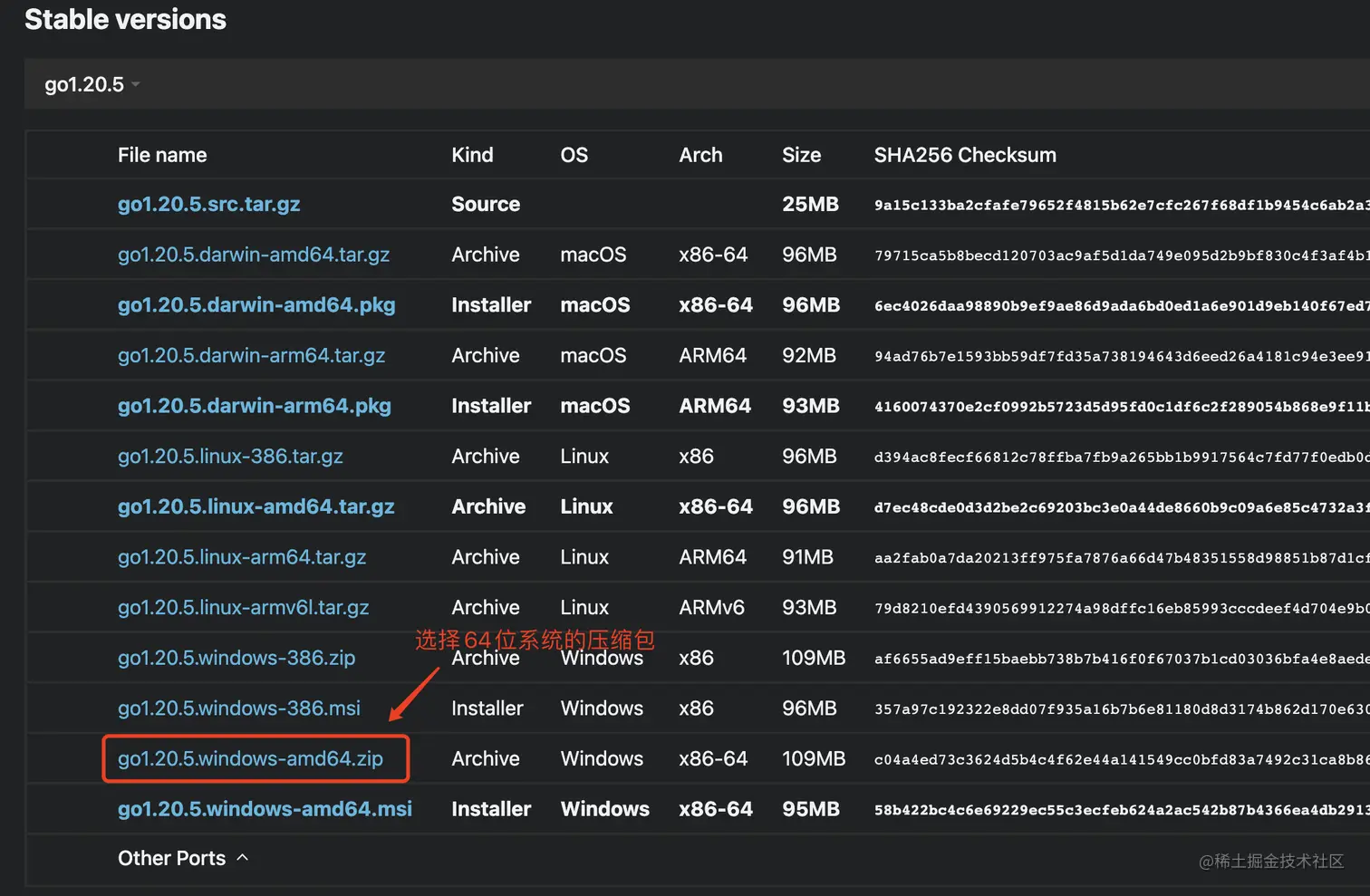Screen dimensions: 1370x896
Task: Select checksum starting with 9a15c133
Action: 1122,205
